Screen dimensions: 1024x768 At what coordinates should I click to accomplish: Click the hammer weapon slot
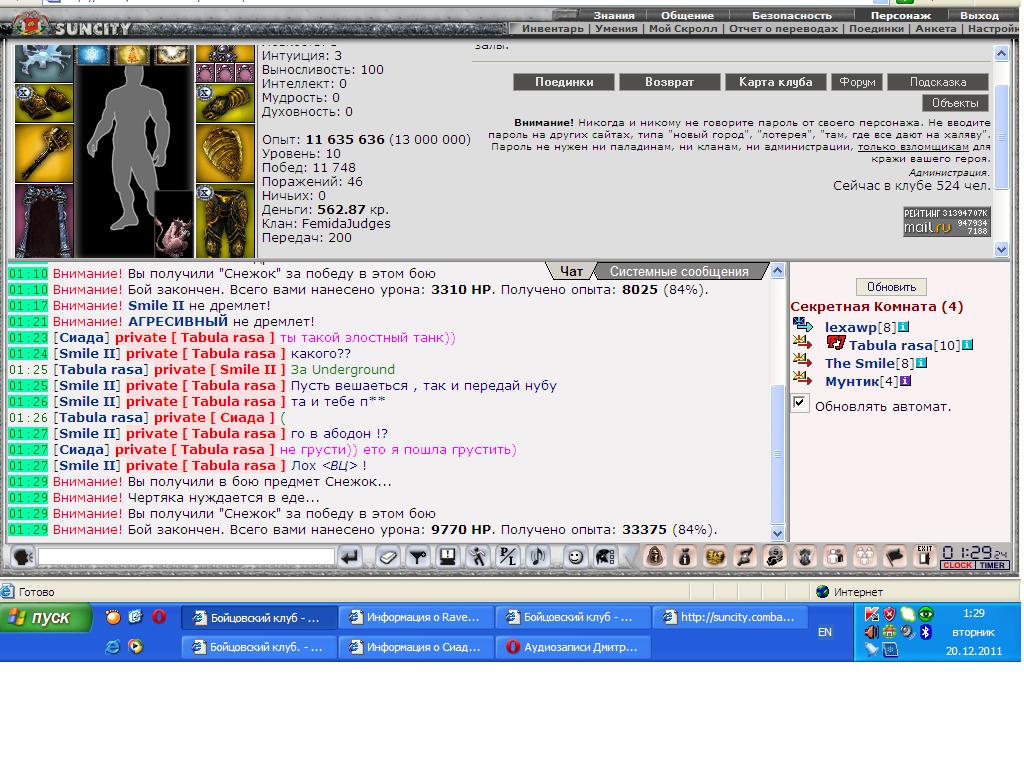44,152
